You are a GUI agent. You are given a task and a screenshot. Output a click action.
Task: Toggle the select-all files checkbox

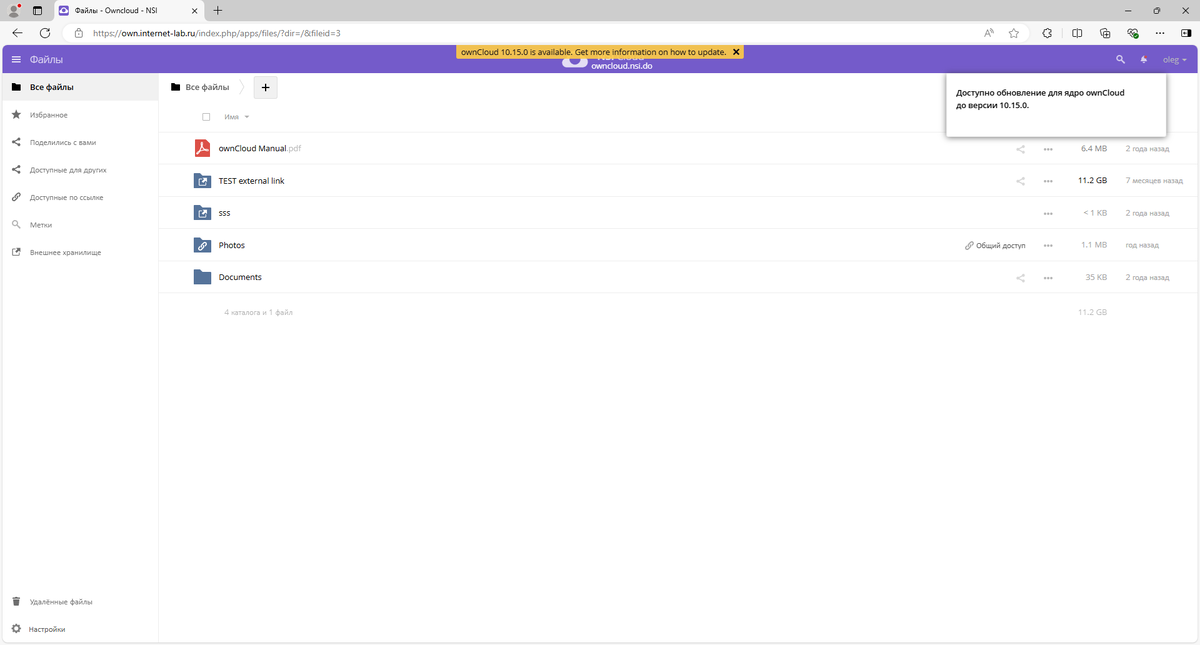206,117
